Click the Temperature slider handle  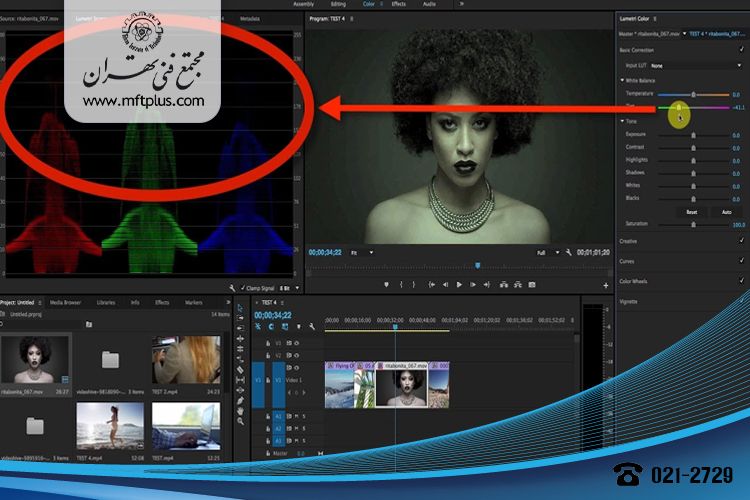tap(693, 94)
